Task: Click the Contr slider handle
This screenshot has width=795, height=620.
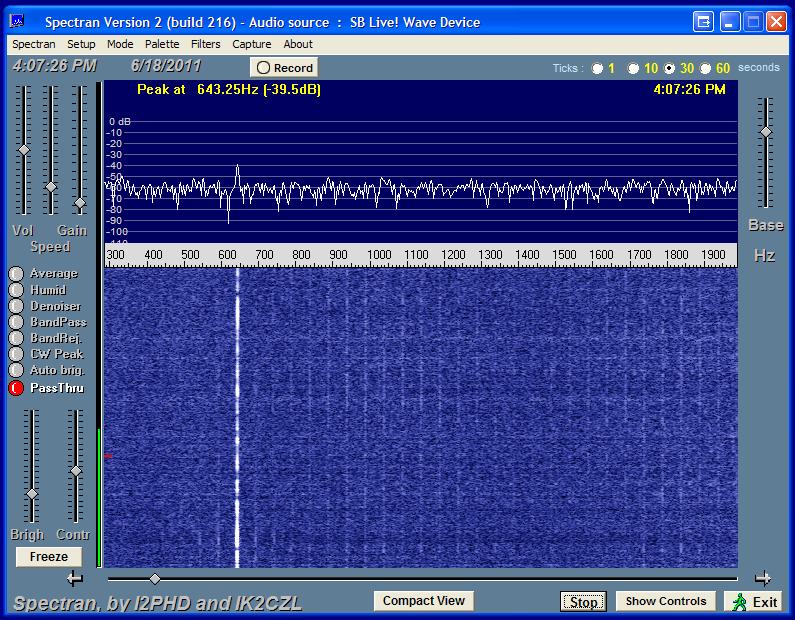Action: pyautogui.click(x=76, y=471)
